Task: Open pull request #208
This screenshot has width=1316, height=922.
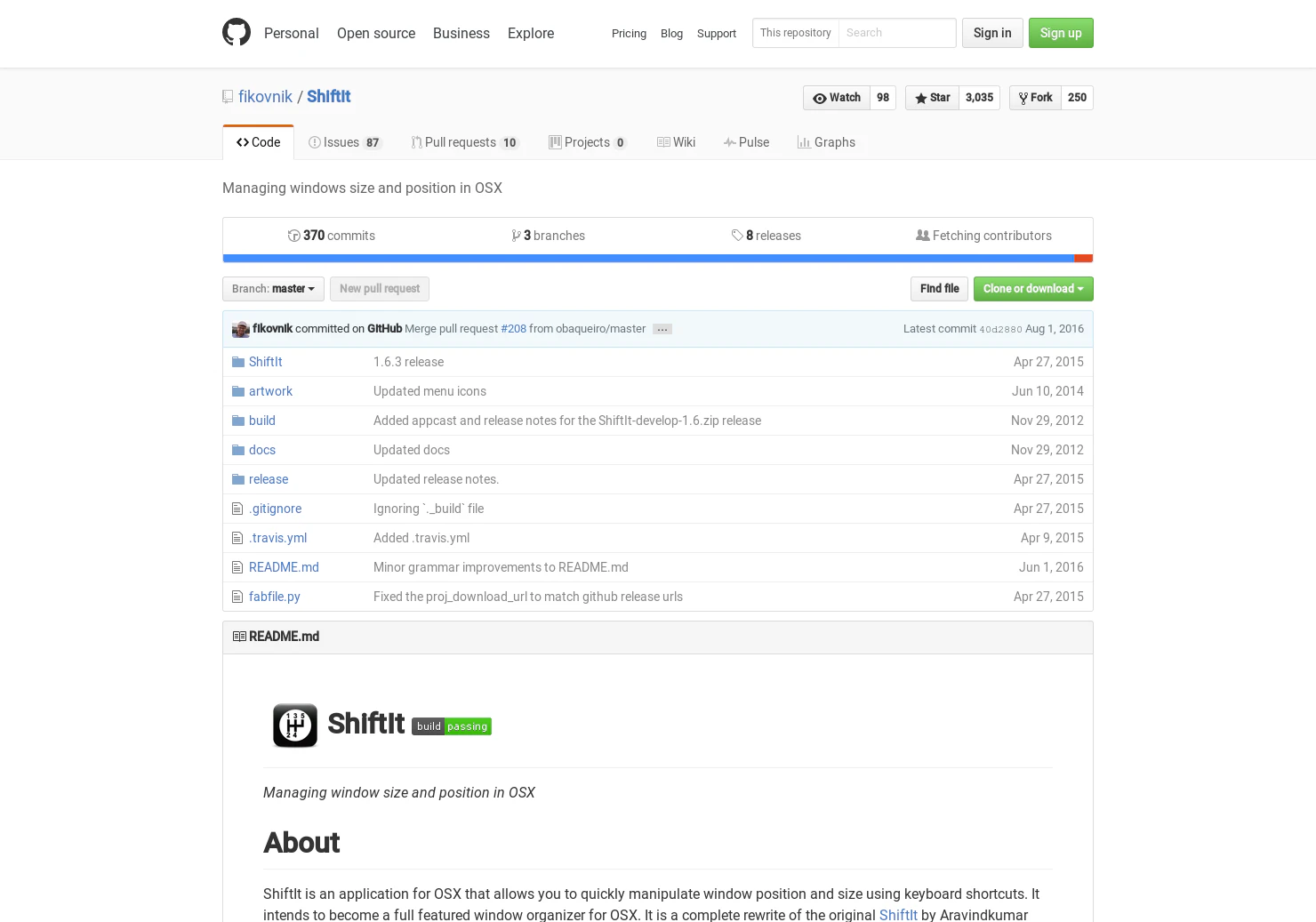Action: 513,328
